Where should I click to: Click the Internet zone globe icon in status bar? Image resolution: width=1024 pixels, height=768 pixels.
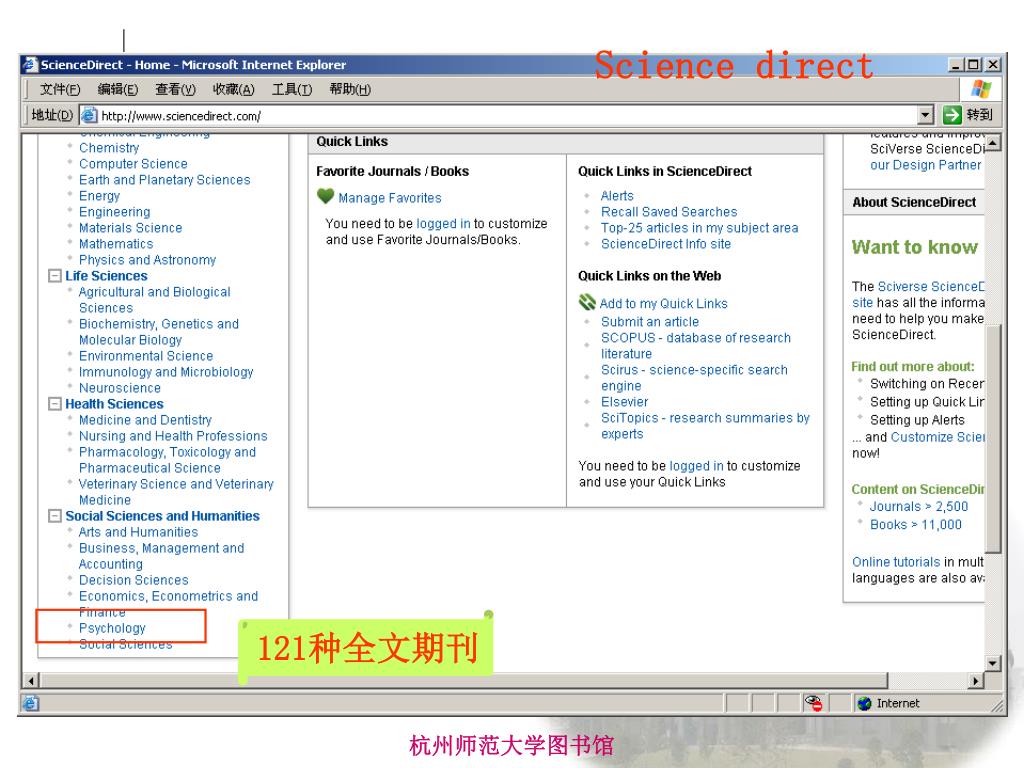[x=865, y=703]
